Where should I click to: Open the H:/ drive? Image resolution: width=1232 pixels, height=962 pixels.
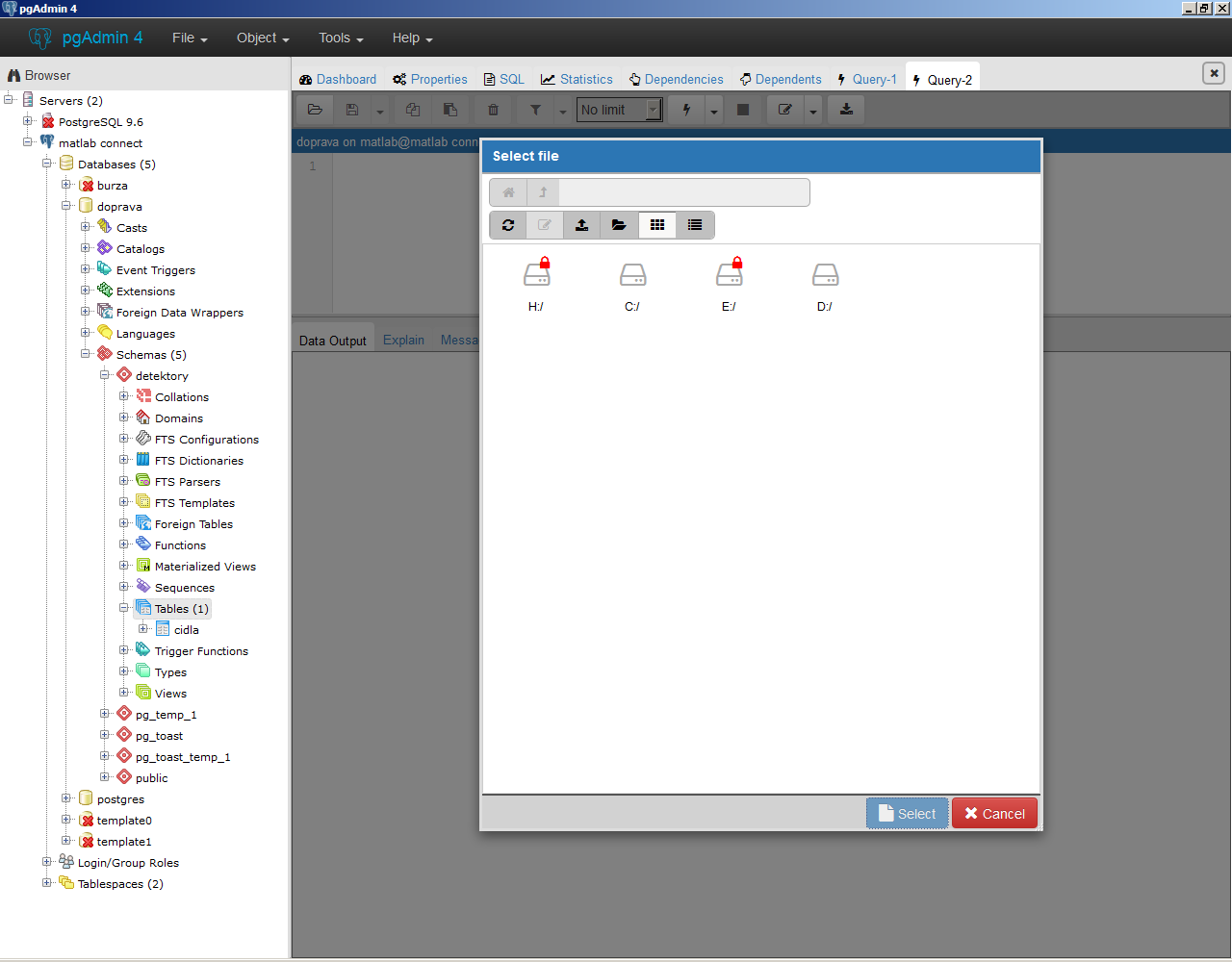coord(536,287)
